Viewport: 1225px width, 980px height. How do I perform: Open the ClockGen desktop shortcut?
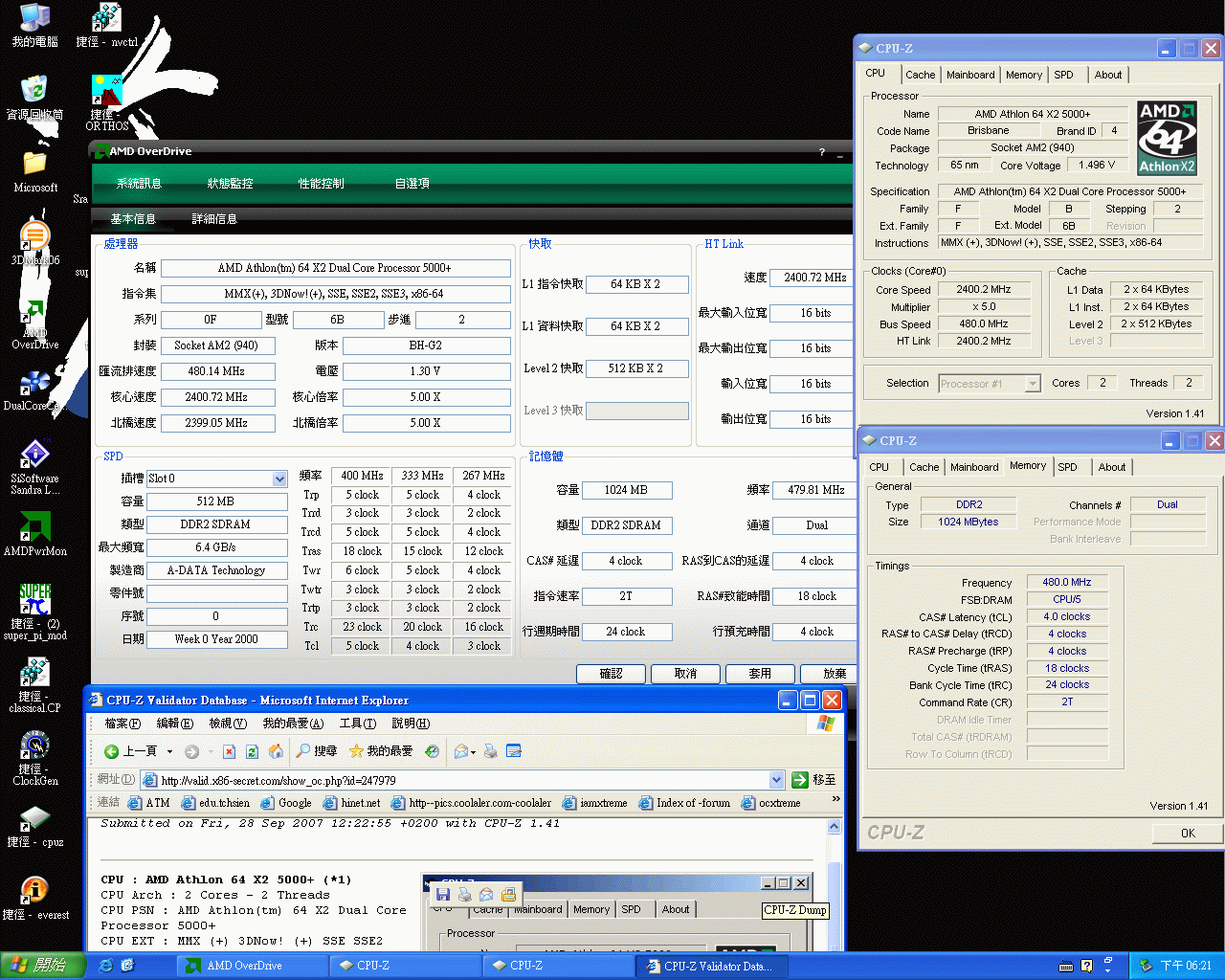[x=34, y=758]
